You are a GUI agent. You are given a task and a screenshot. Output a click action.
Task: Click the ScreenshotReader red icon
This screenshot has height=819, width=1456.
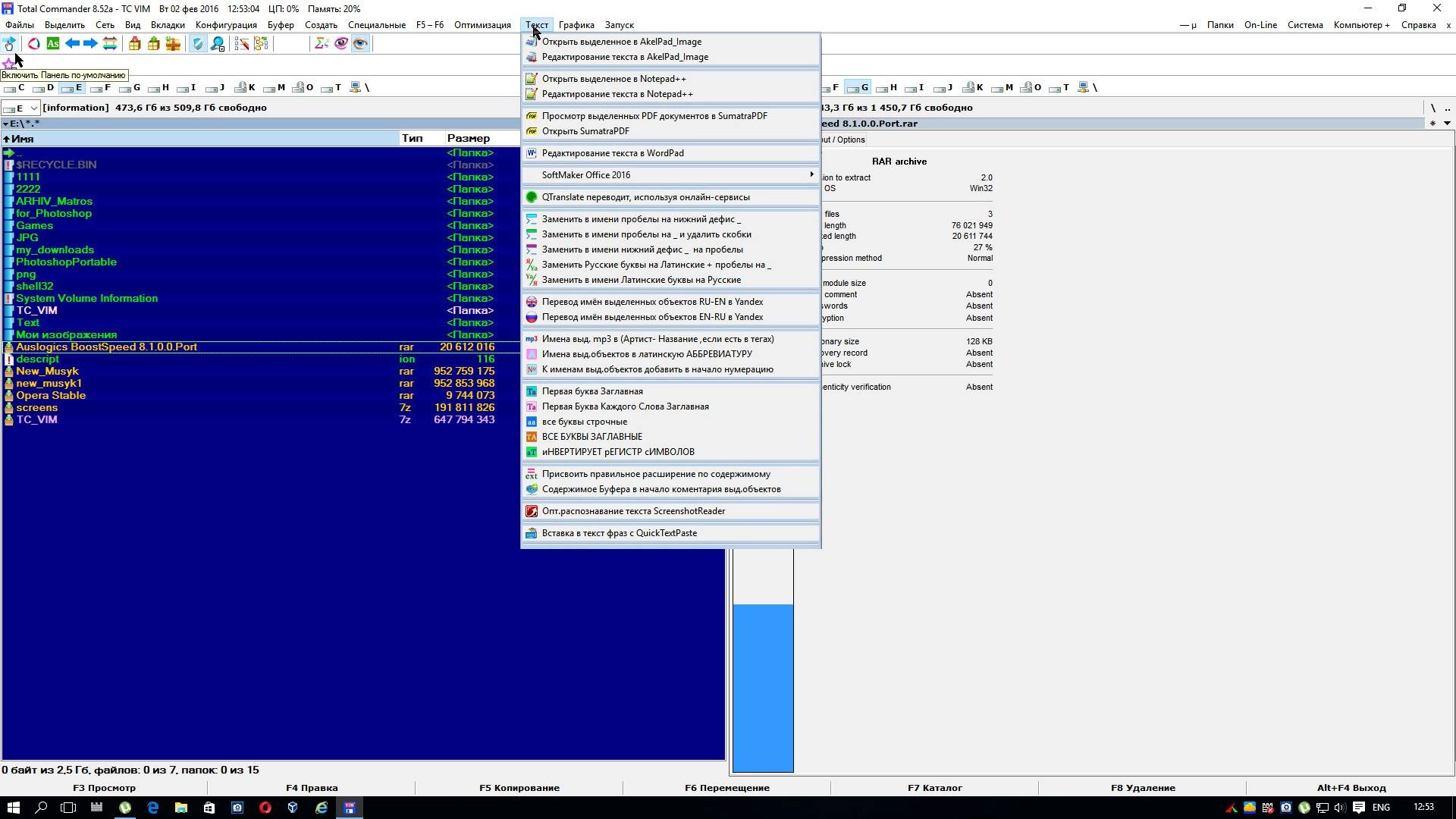[532, 511]
